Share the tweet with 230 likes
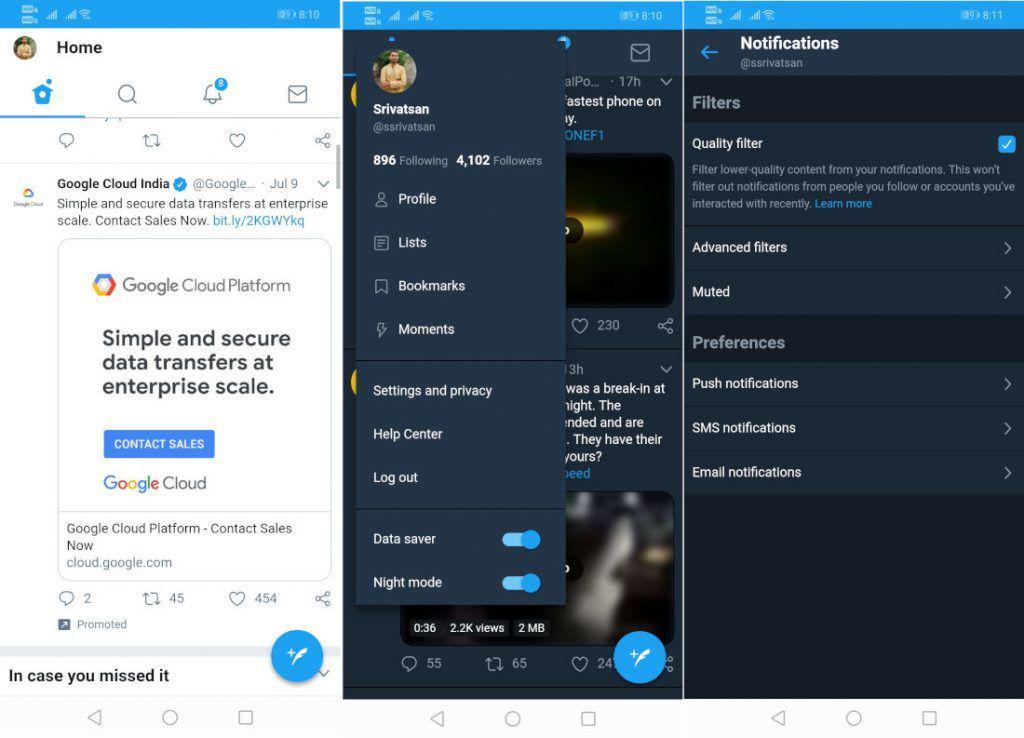This screenshot has width=1024, height=738. (665, 326)
